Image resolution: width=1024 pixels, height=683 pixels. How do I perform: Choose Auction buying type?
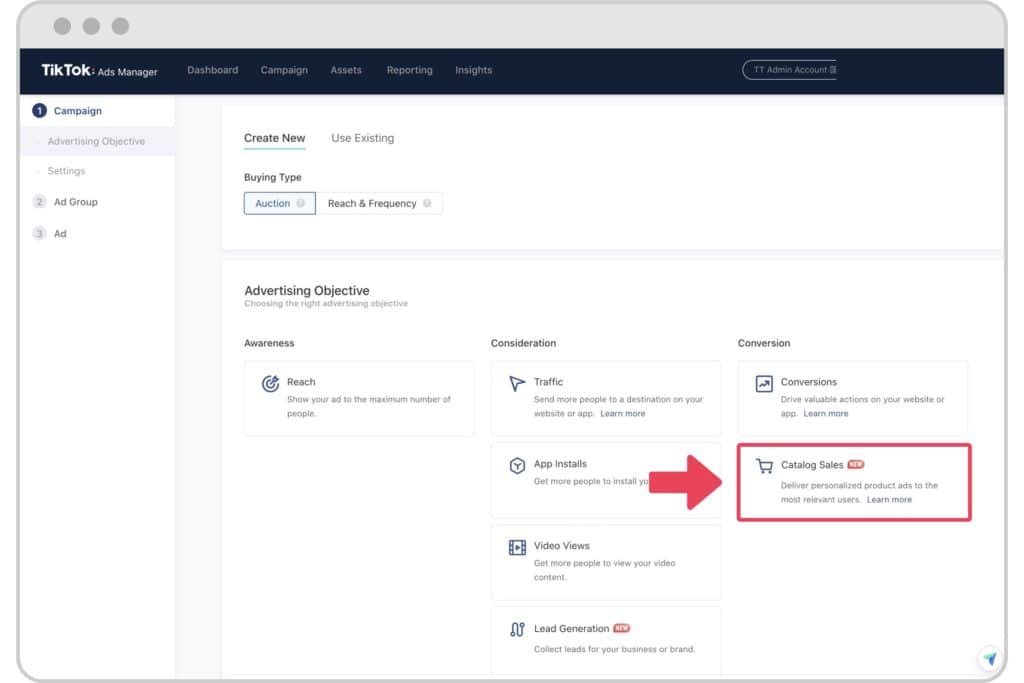[280, 203]
